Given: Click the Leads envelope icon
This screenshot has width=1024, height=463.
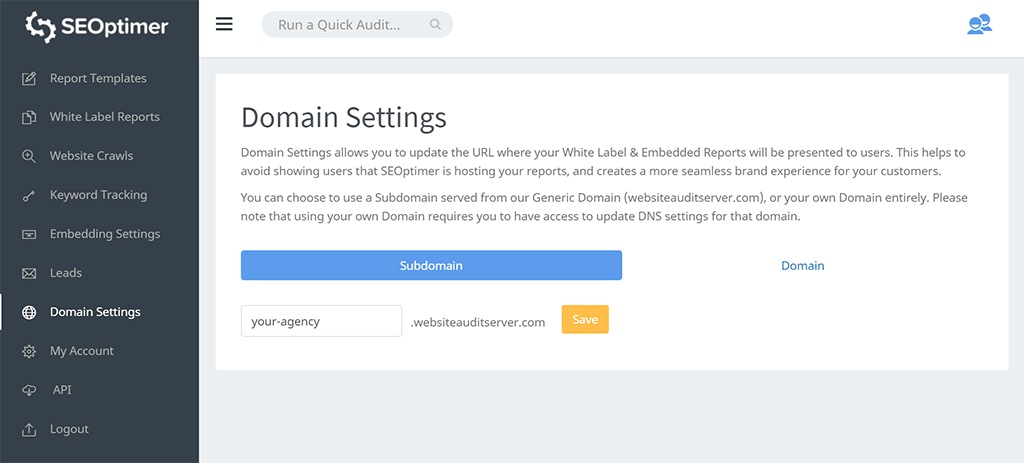Looking at the screenshot, I should (29, 273).
